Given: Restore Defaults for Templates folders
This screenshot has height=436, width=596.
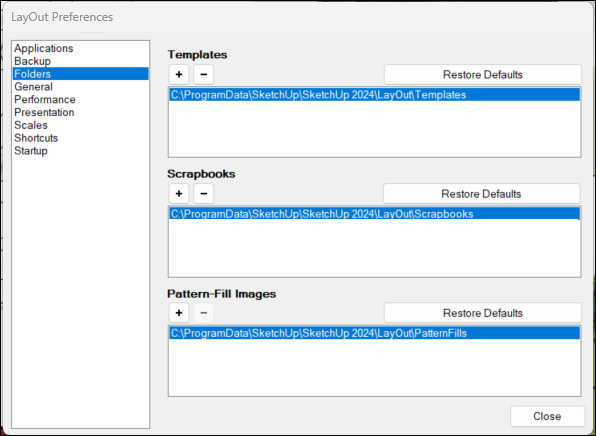Looking at the screenshot, I should pos(483,75).
